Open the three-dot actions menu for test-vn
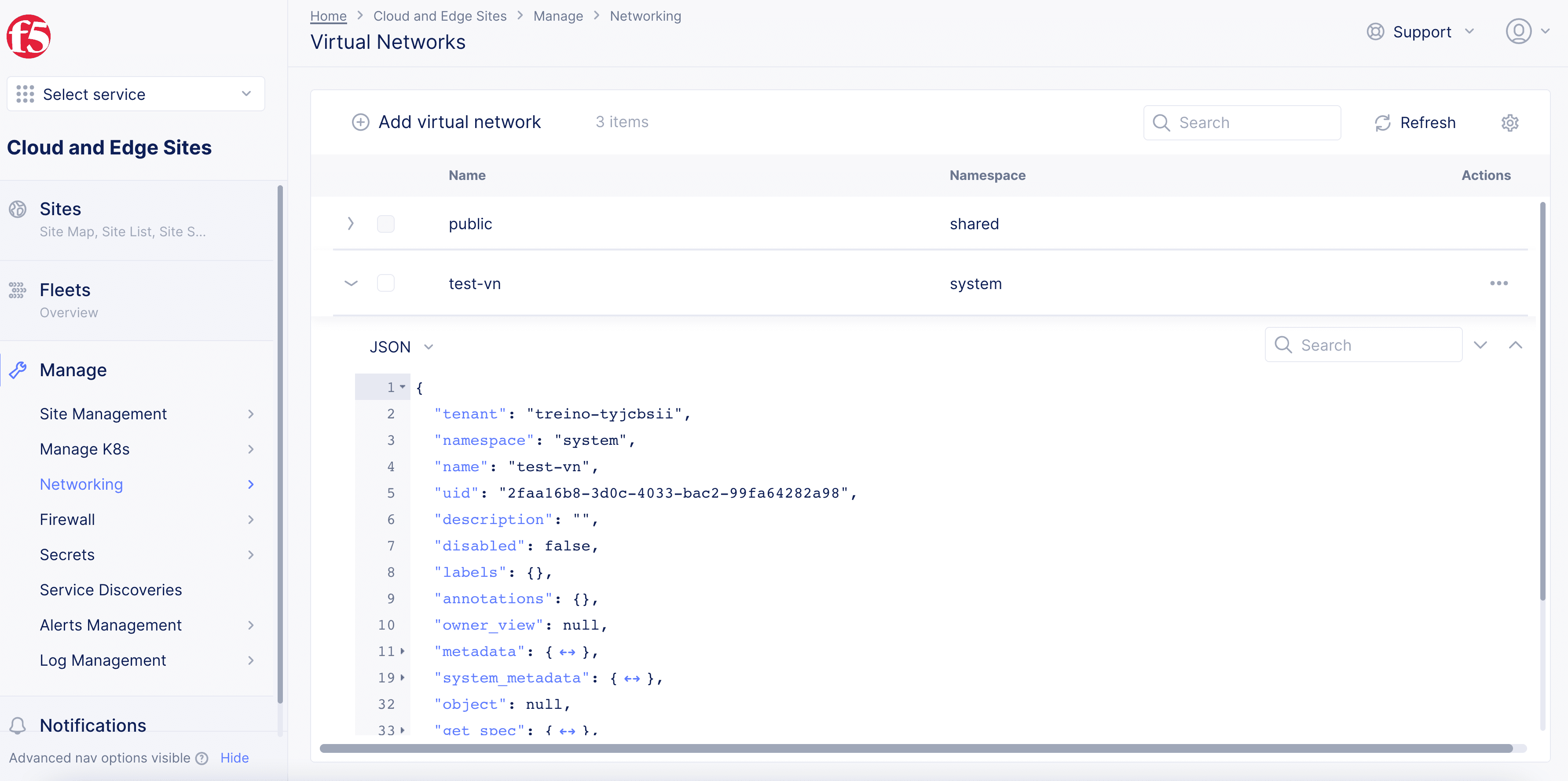Image resolution: width=1568 pixels, height=781 pixels. (x=1498, y=283)
